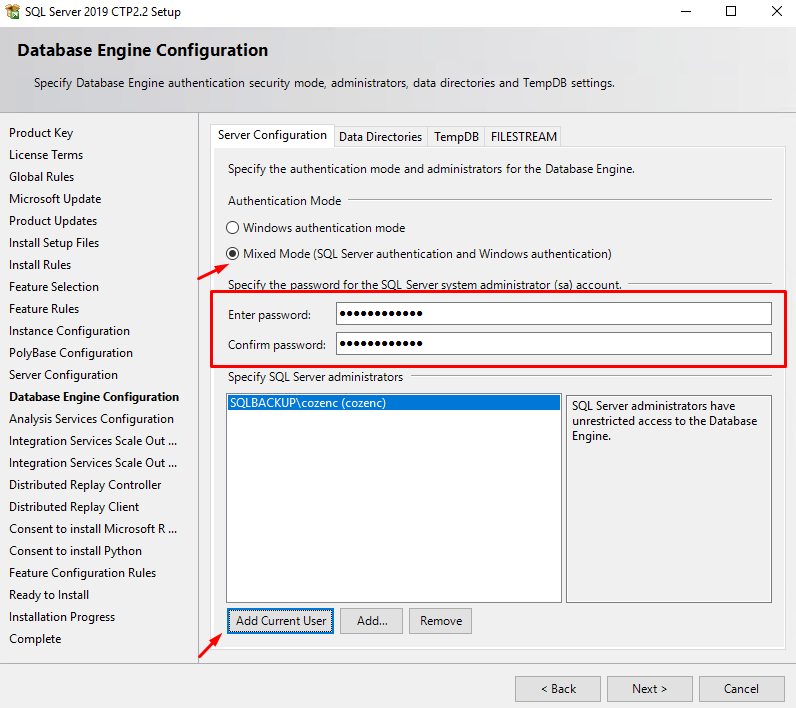796x708 pixels.
Task: Click Feature Rules step in sidebar
Action: [44, 309]
